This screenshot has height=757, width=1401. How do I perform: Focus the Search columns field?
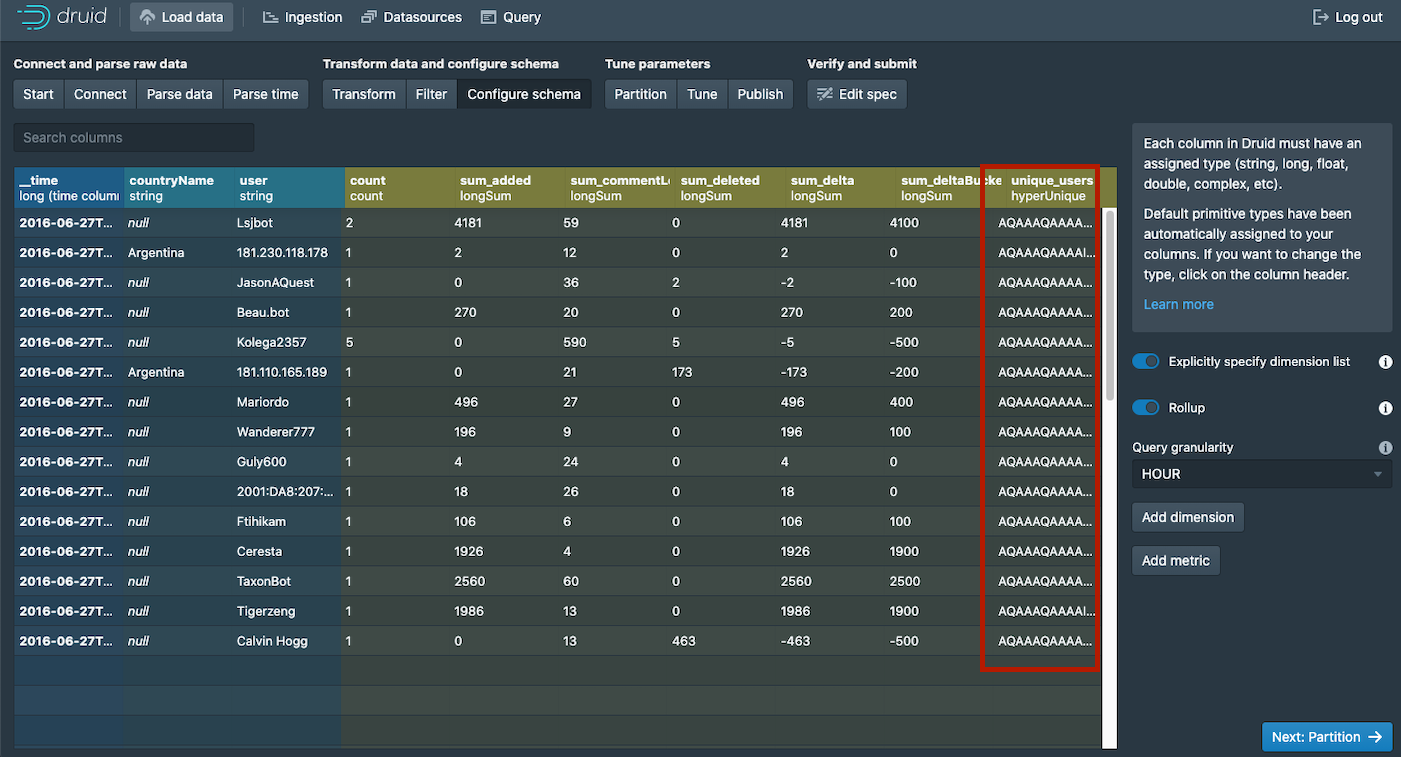(134, 137)
